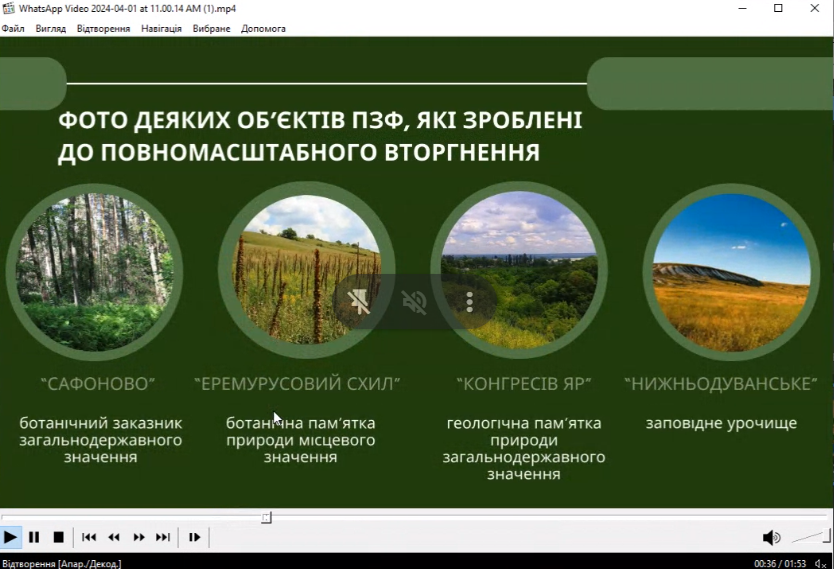The image size is (834, 569).
Task: Skip to the next file
Action: tap(163, 537)
